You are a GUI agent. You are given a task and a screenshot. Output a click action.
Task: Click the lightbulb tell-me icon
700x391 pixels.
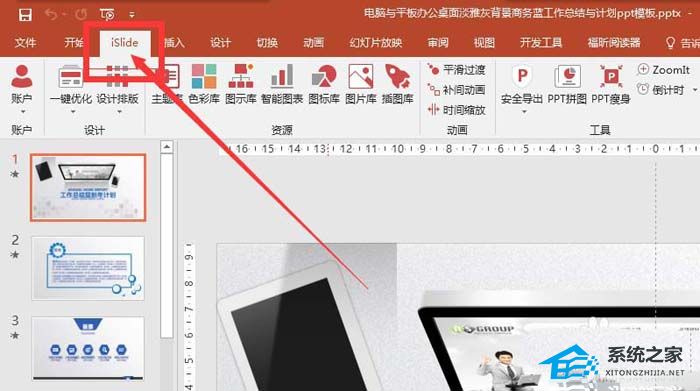coord(670,43)
